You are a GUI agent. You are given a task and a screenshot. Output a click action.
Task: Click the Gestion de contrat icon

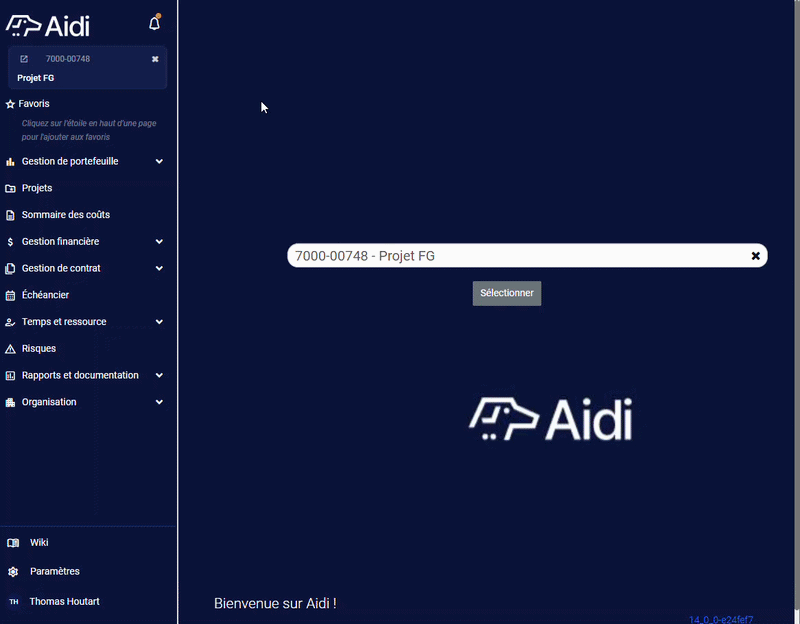pos(10,269)
